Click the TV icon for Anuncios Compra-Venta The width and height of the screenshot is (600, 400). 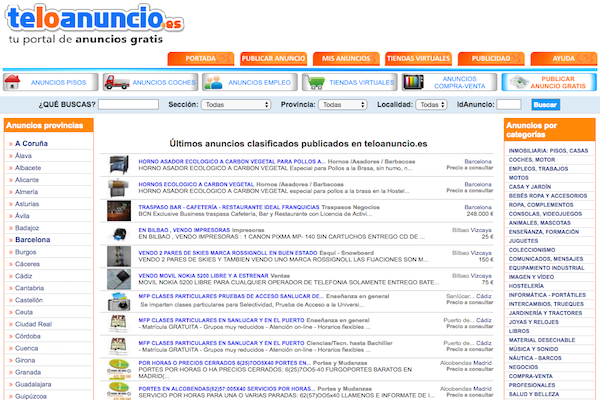tap(413, 82)
